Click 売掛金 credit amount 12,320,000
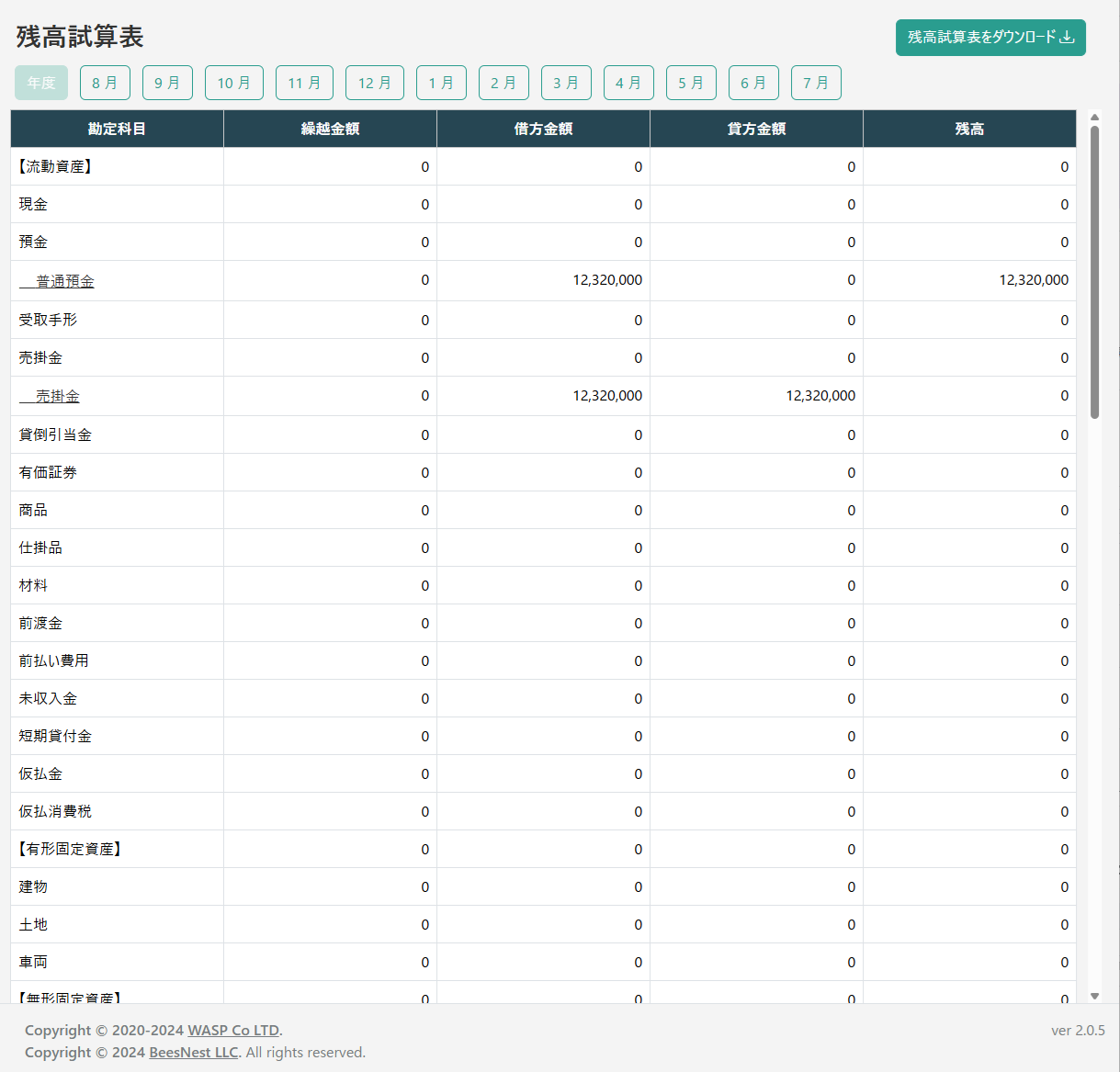Image resolution: width=1120 pixels, height=1072 pixels. (820, 395)
